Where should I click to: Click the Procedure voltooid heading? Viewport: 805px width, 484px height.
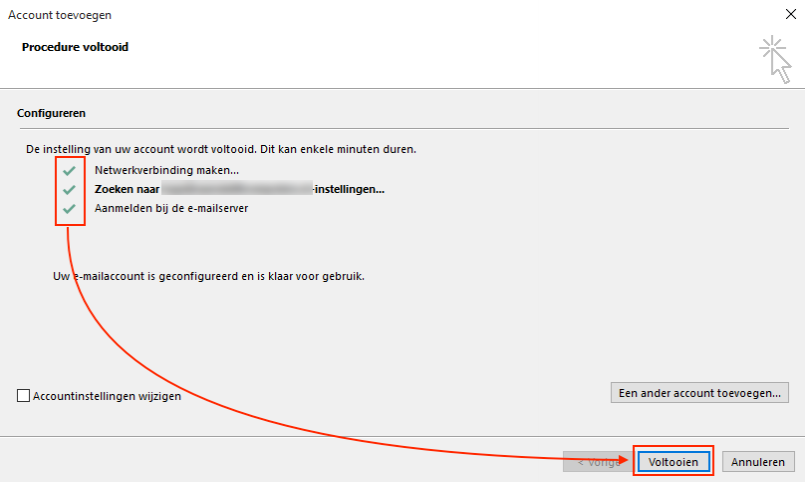coord(75,47)
